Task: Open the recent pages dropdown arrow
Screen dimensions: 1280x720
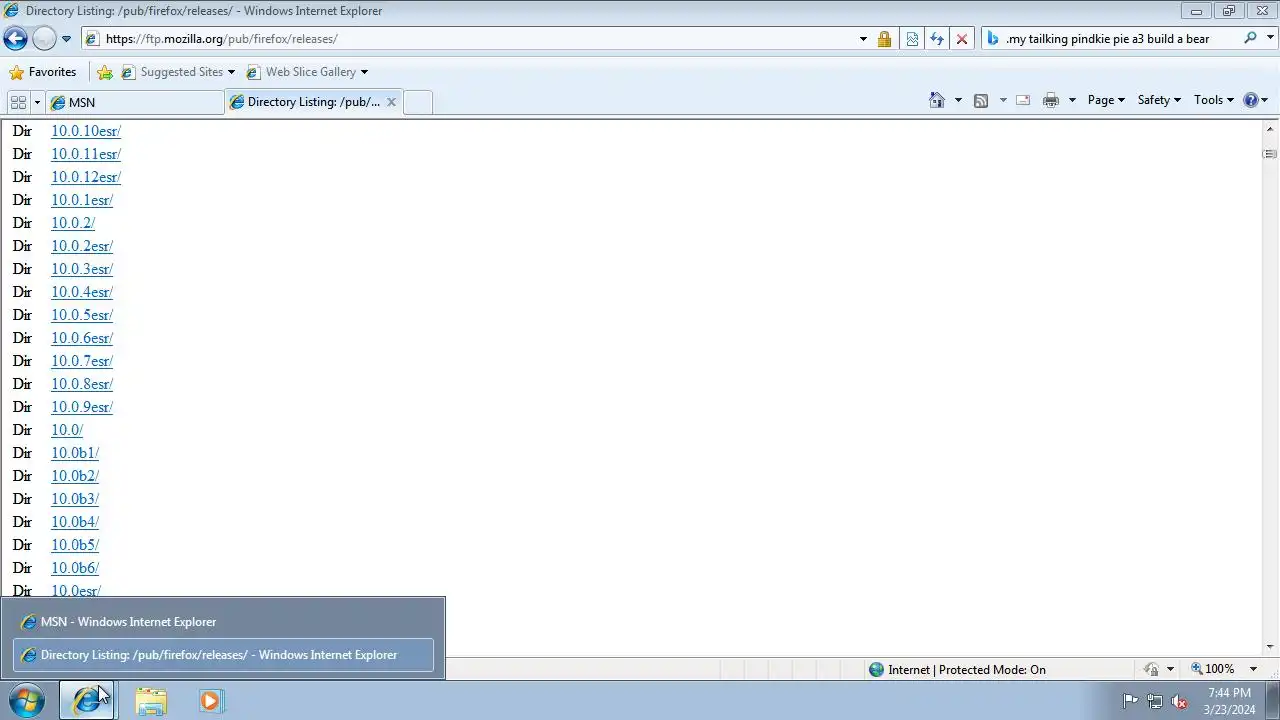Action: pos(66,39)
